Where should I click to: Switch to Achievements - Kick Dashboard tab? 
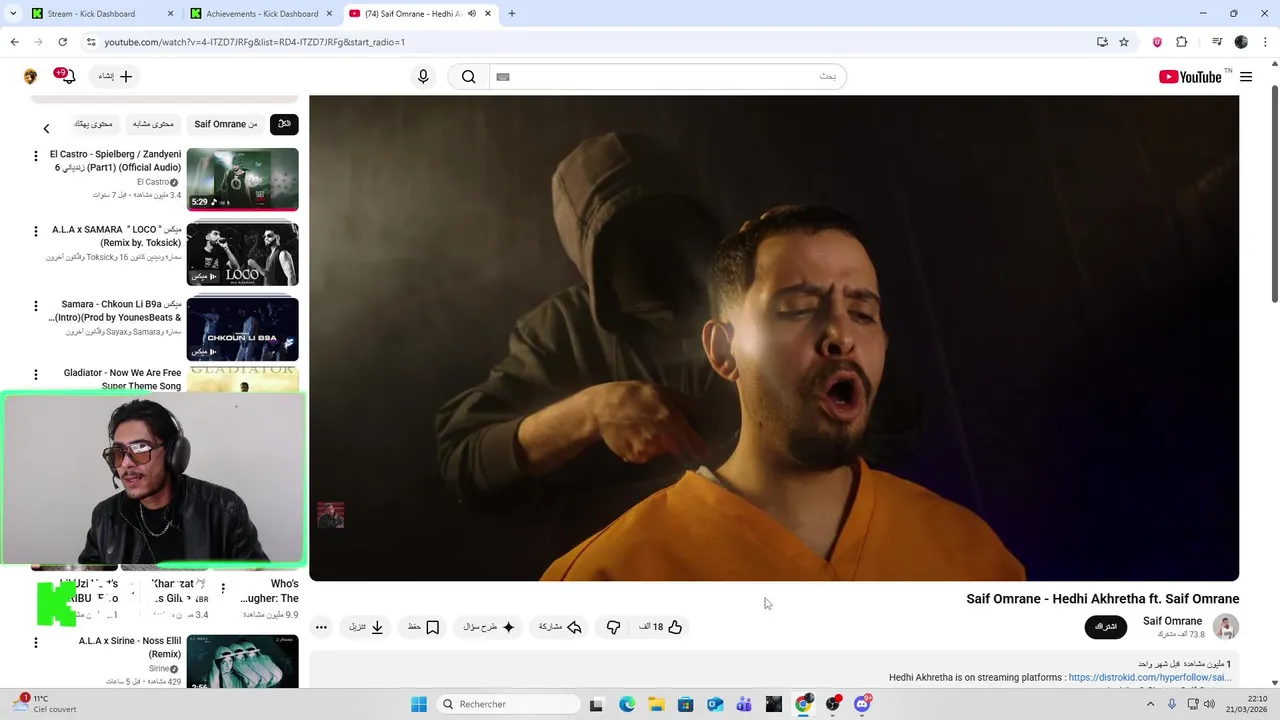tap(262, 14)
